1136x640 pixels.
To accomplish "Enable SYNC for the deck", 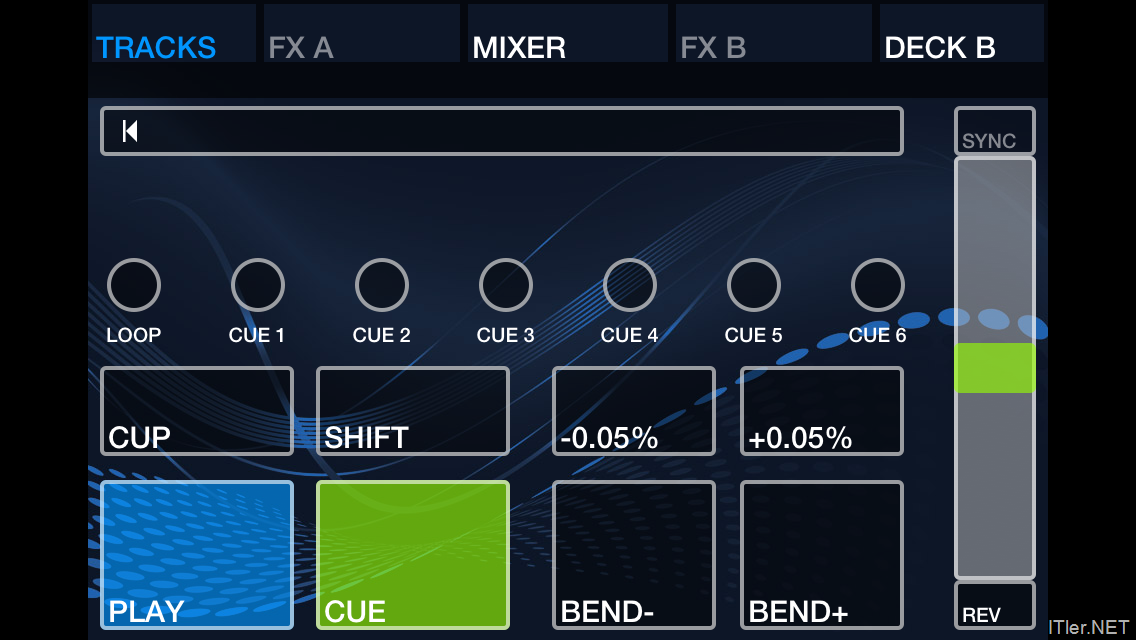I will (x=995, y=131).
